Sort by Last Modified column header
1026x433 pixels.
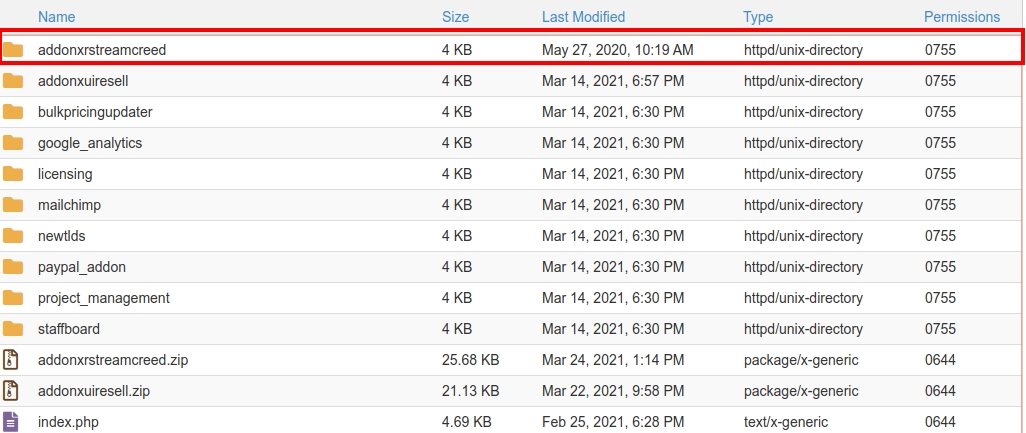click(x=583, y=17)
